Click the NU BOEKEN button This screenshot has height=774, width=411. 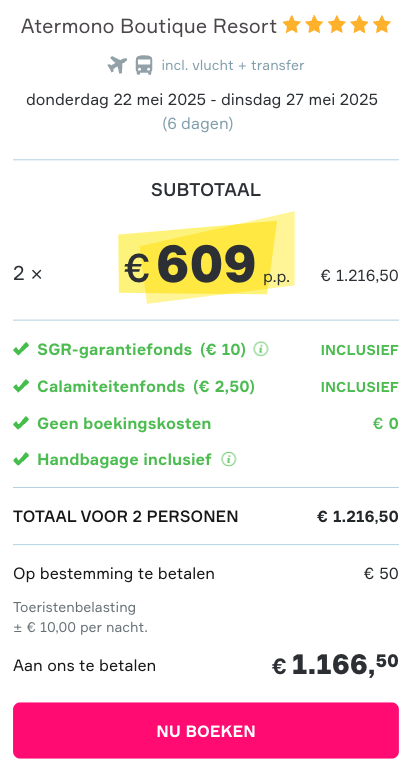click(206, 731)
